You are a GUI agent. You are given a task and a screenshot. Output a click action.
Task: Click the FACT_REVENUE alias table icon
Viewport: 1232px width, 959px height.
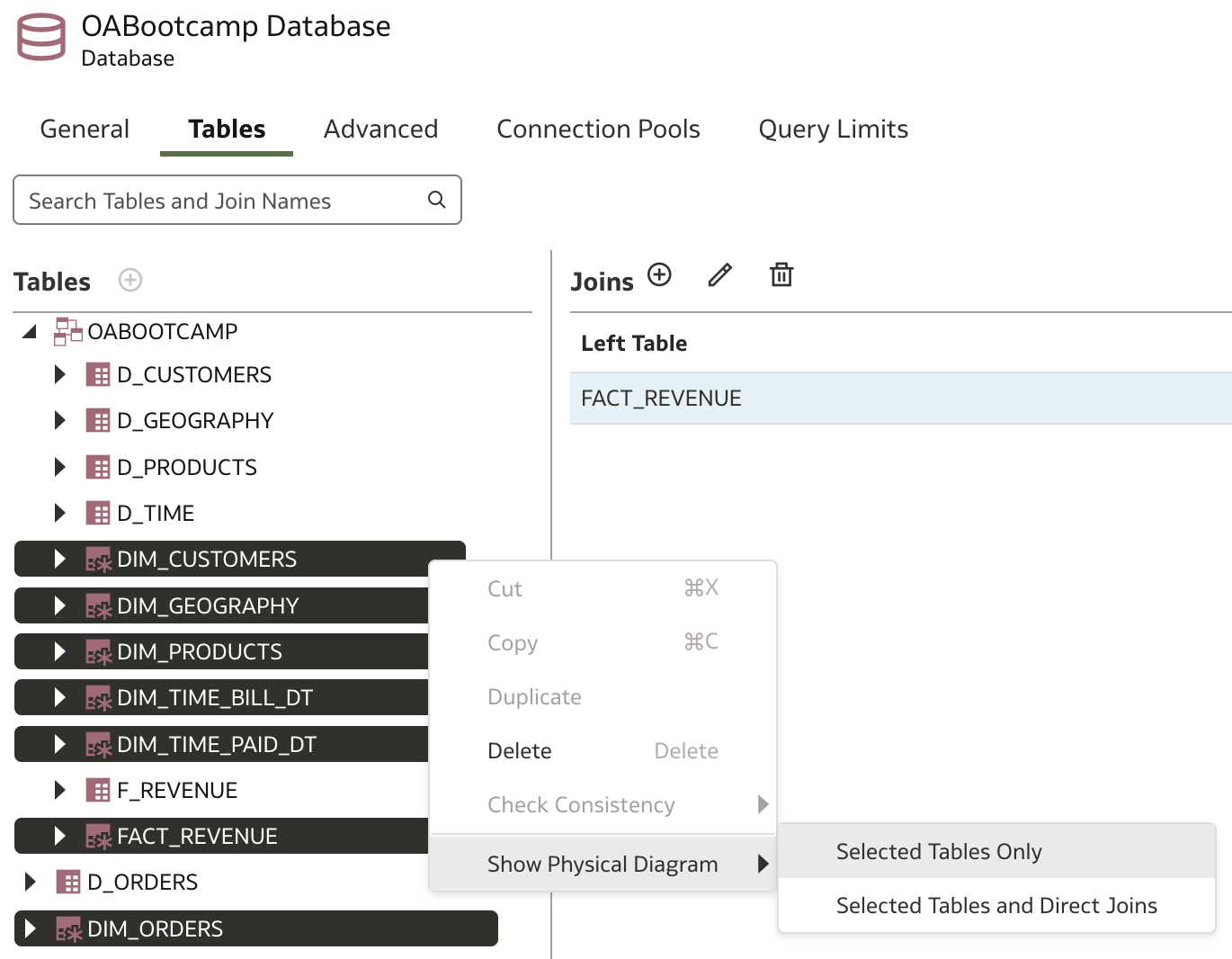(98, 837)
